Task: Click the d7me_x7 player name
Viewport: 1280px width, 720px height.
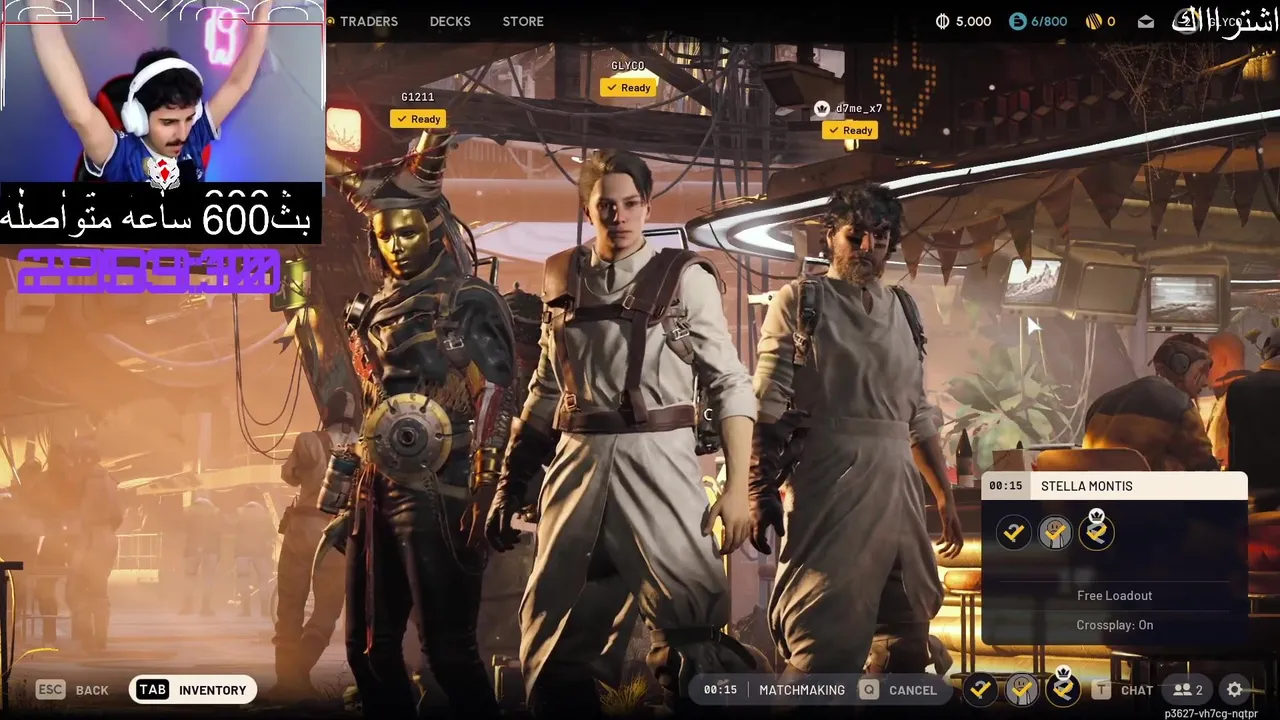Action: point(859,108)
